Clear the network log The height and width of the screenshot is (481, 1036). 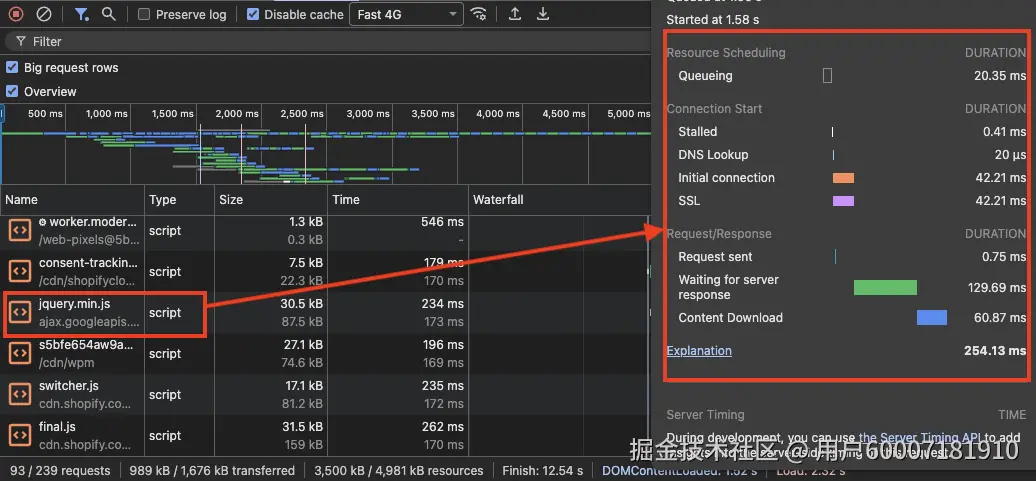tap(43, 14)
